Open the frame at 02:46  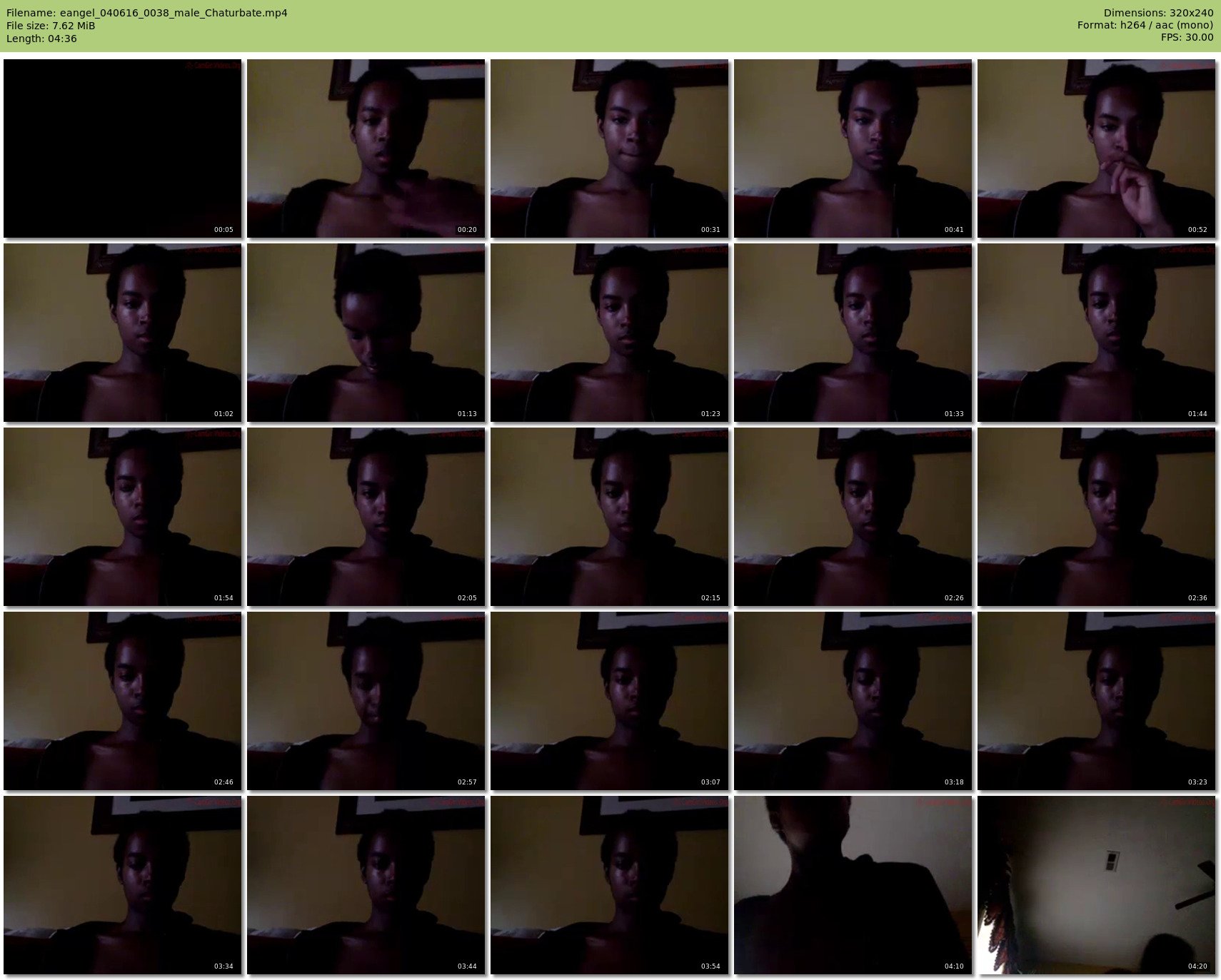click(123, 701)
